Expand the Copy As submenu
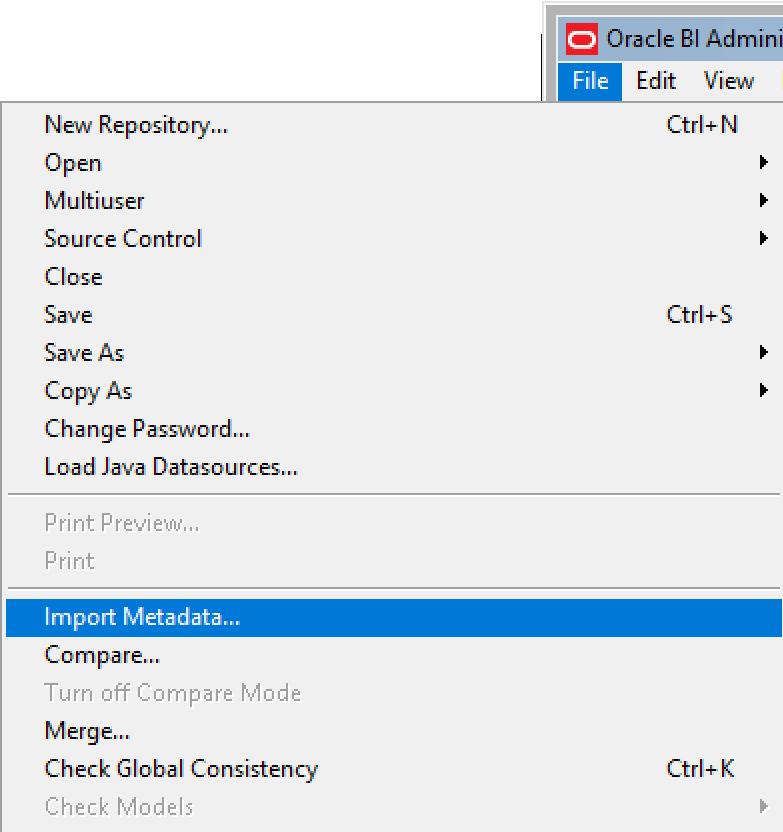Image resolution: width=783 pixels, height=832 pixels. tap(88, 391)
